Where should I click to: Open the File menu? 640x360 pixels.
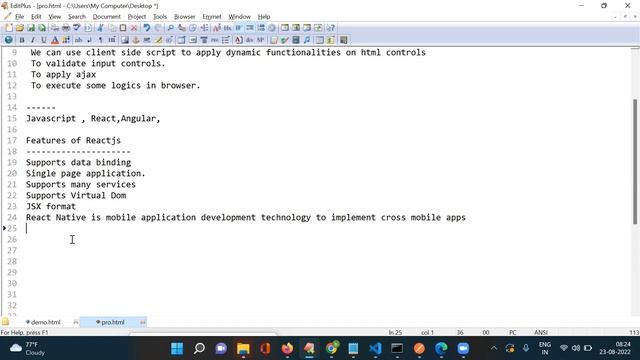[20, 17]
